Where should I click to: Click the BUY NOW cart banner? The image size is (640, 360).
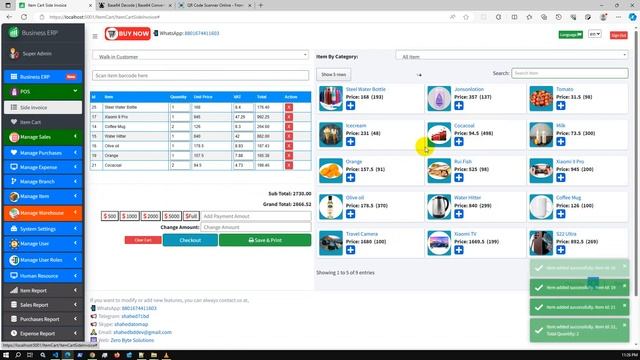coord(127,34)
